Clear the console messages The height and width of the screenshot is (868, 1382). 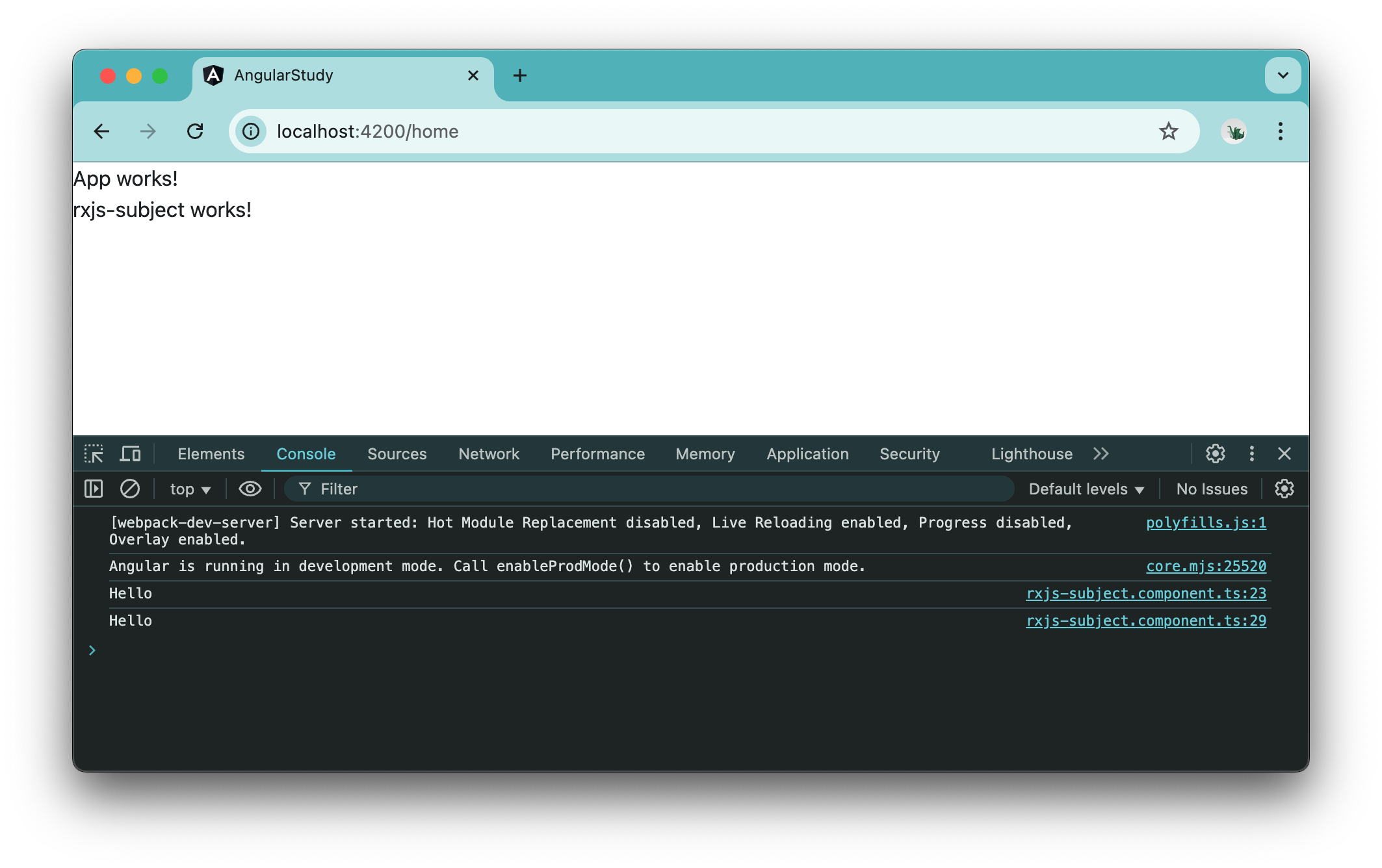tap(130, 489)
